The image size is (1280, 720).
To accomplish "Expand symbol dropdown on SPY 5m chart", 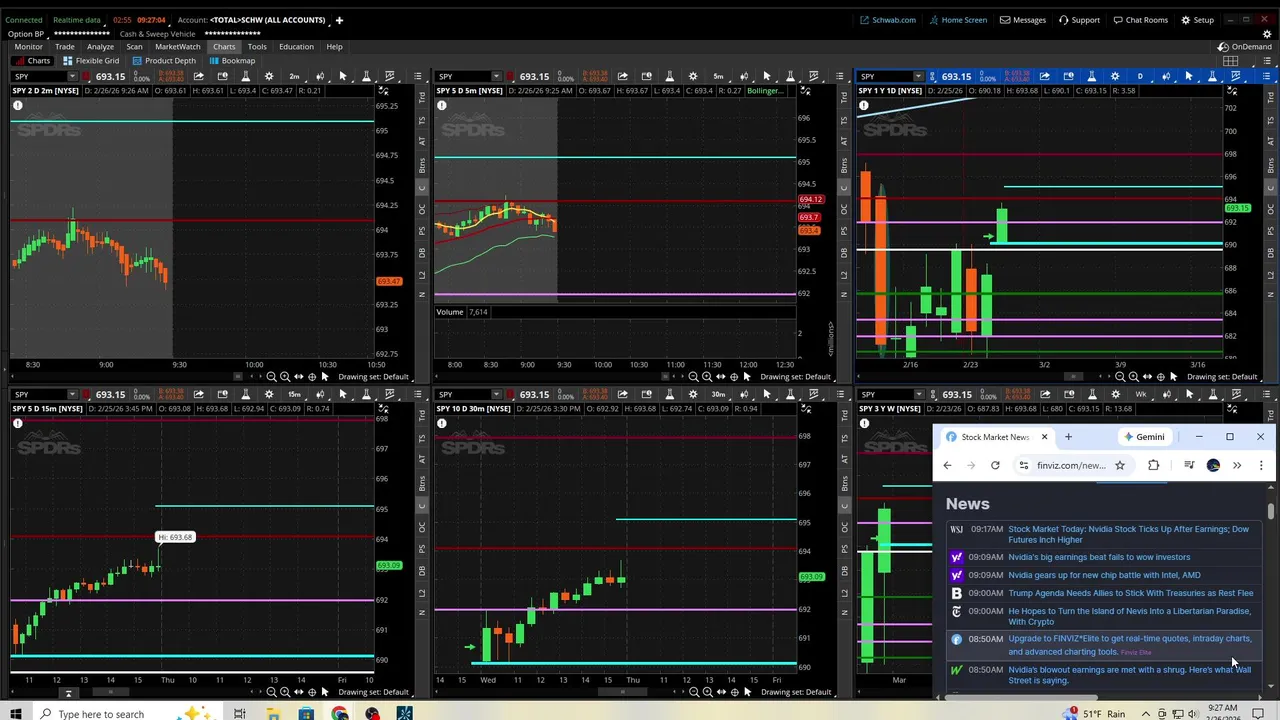I will click(x=496, y=76).
